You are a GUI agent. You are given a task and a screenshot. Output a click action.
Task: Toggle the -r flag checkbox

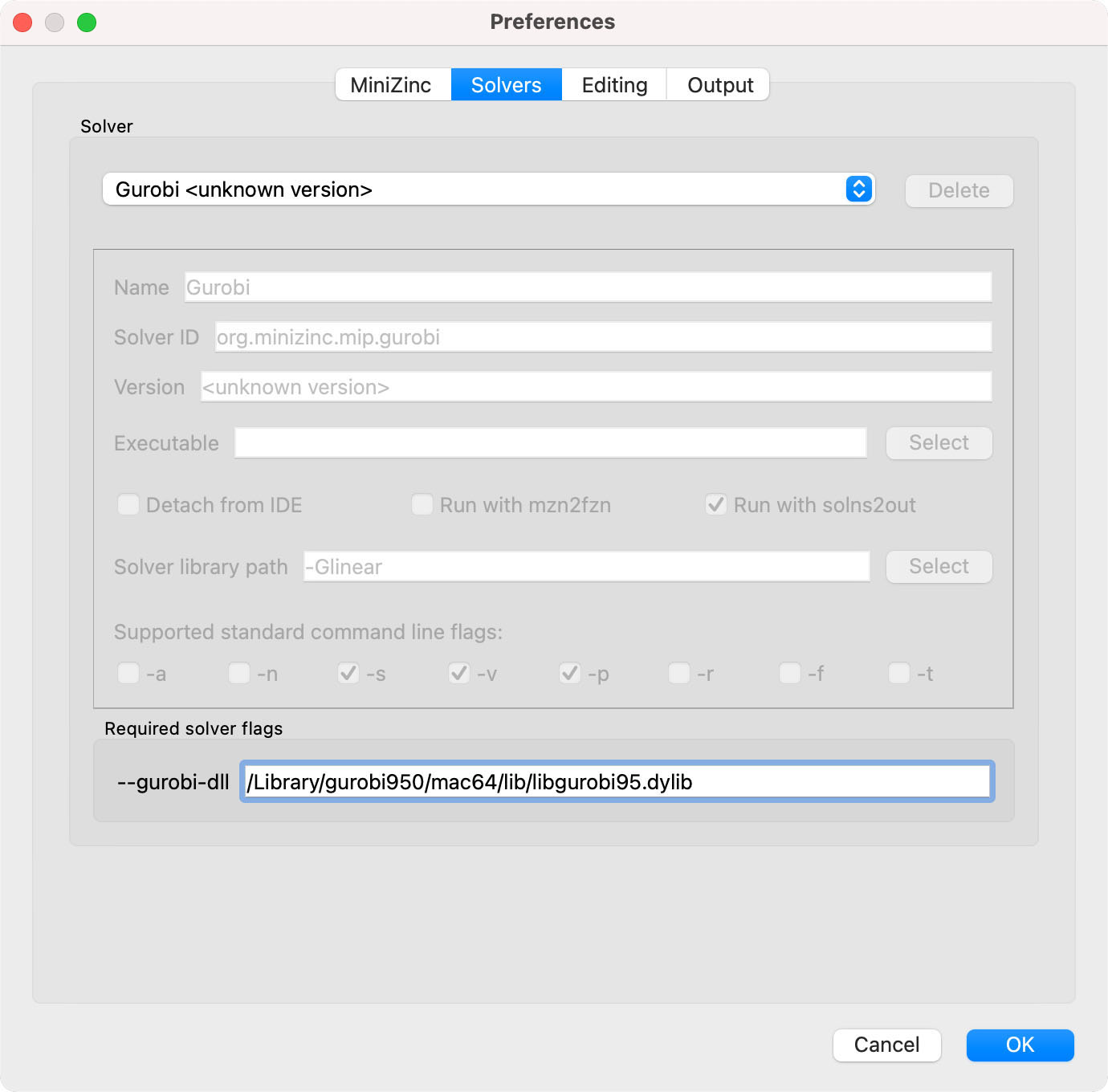(679, 673)
